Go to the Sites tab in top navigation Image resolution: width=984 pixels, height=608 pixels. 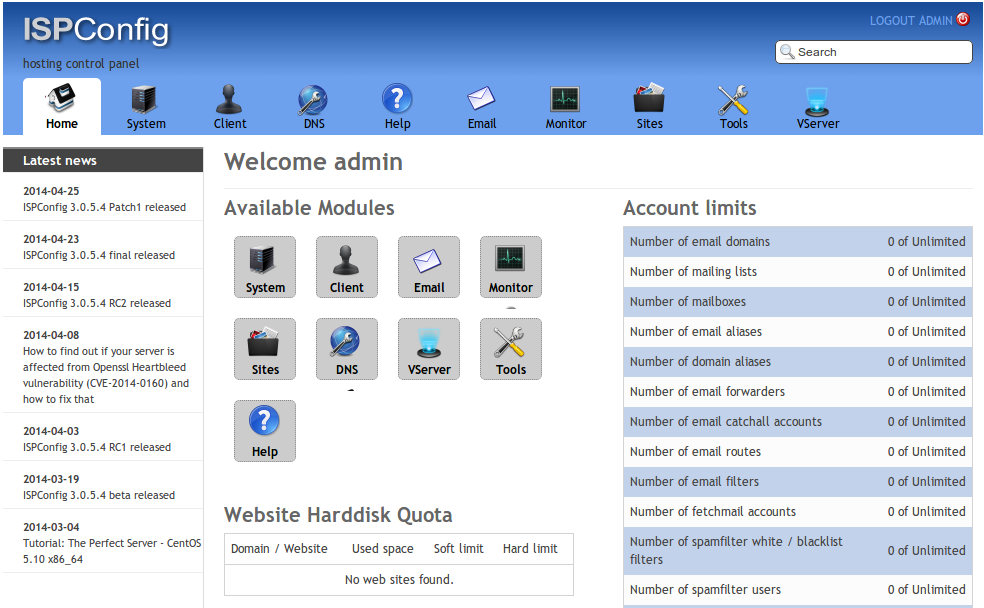coord(650,107)
